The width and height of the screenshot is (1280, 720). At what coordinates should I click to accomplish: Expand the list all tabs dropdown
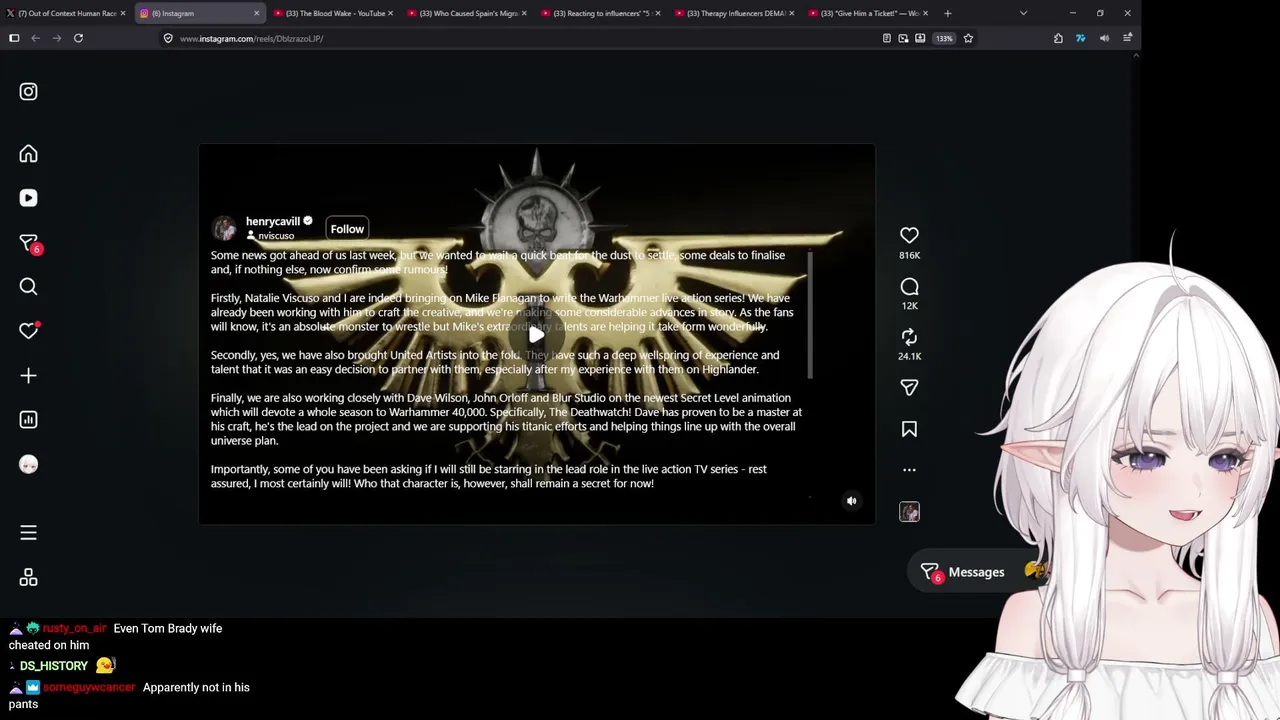click(1023, 13)
